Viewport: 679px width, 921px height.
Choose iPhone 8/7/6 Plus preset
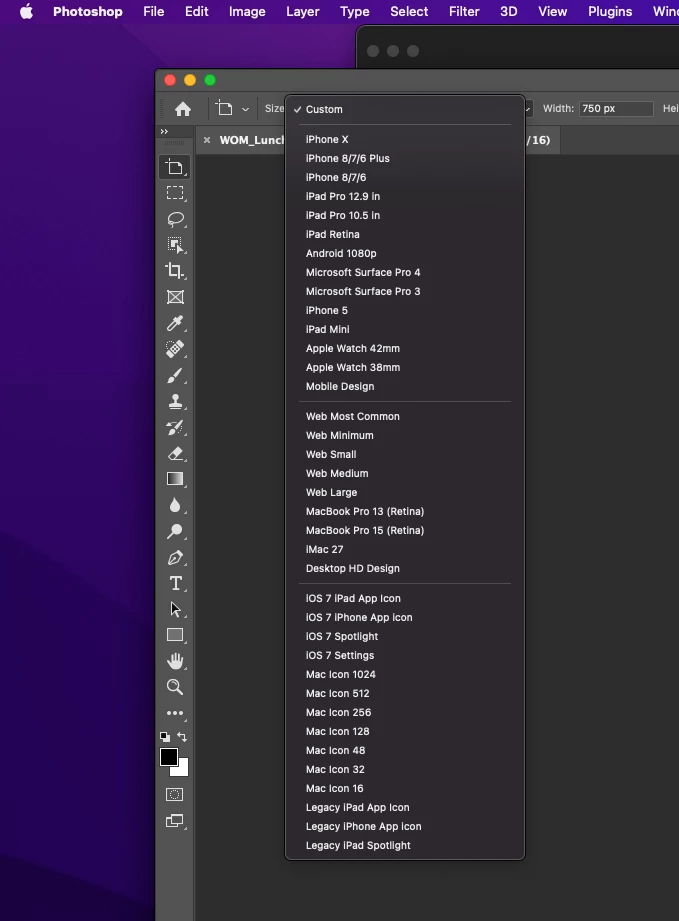coord(405,158)
